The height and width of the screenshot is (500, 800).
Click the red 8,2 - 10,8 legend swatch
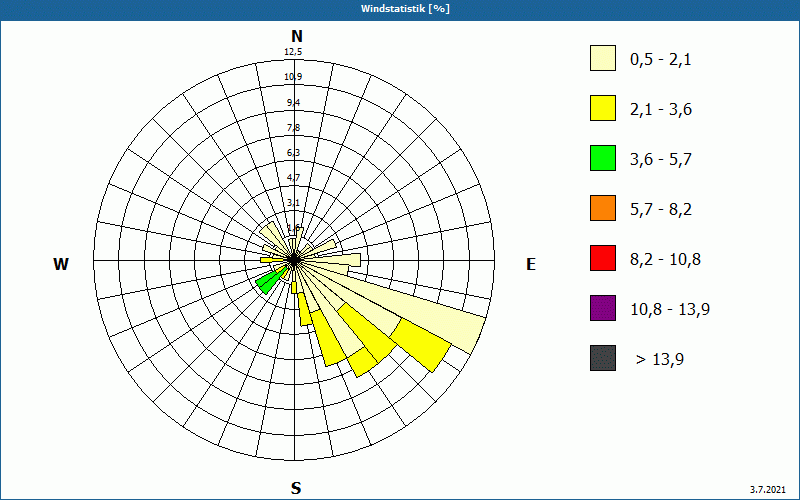tap(603, 258)
